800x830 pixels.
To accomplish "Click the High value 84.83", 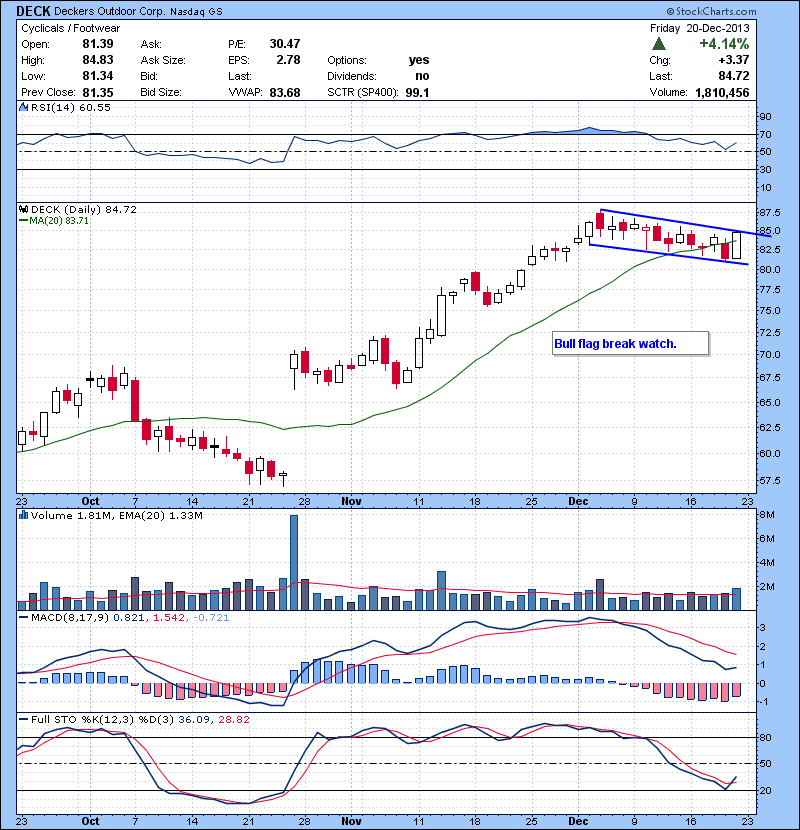I will (98, 60).
